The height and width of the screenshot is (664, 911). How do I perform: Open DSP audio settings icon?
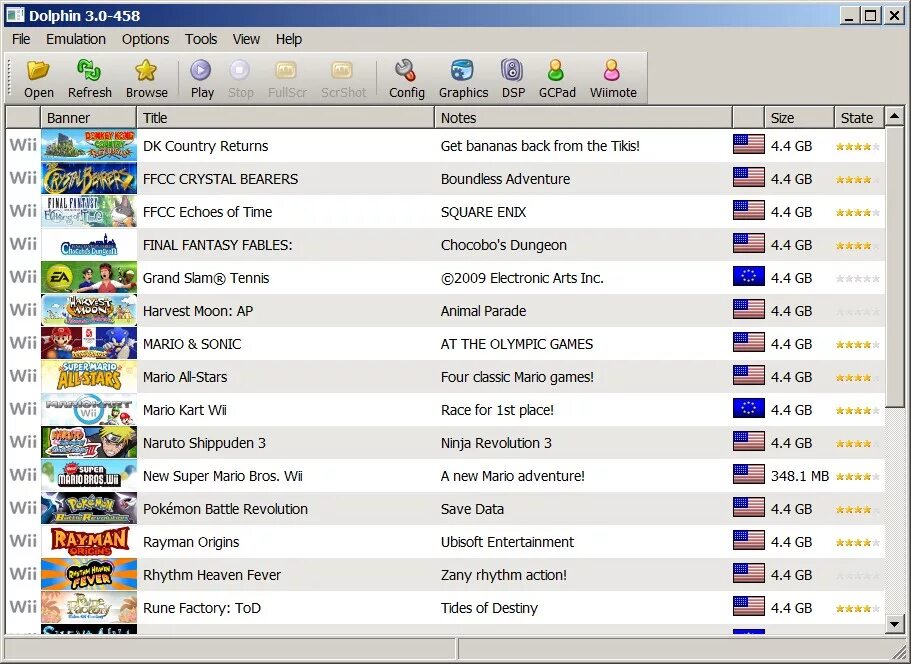click(x=512, y=71)
